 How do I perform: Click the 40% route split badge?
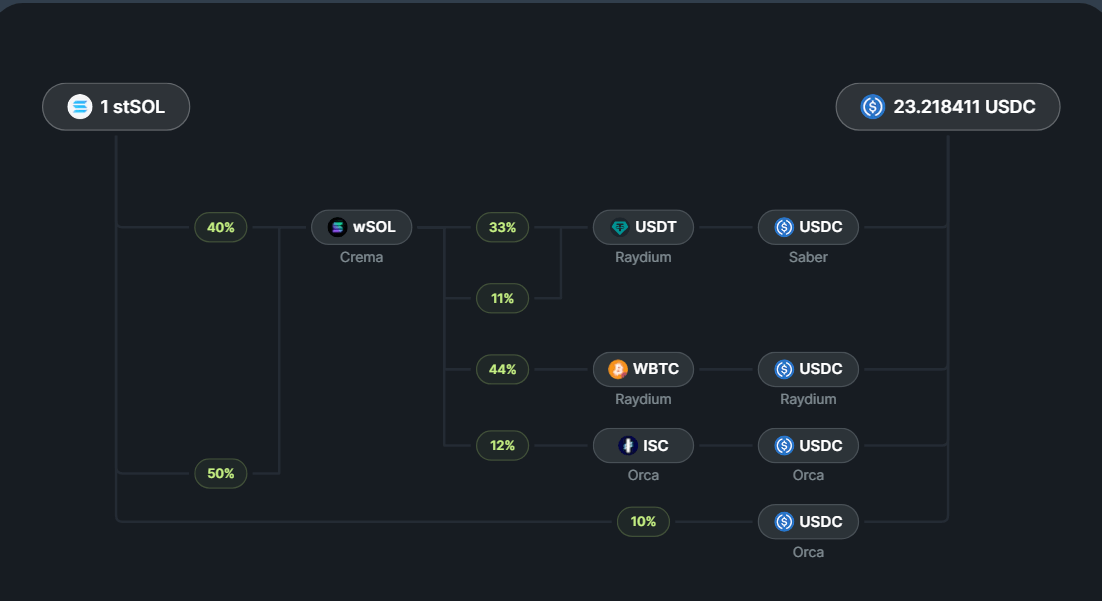coord(220,227)
